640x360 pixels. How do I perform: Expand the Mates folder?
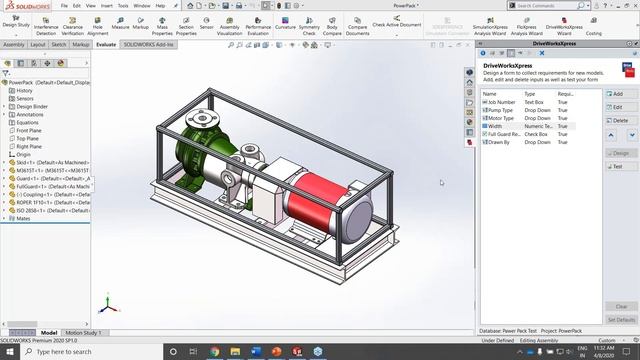[4, 218]
